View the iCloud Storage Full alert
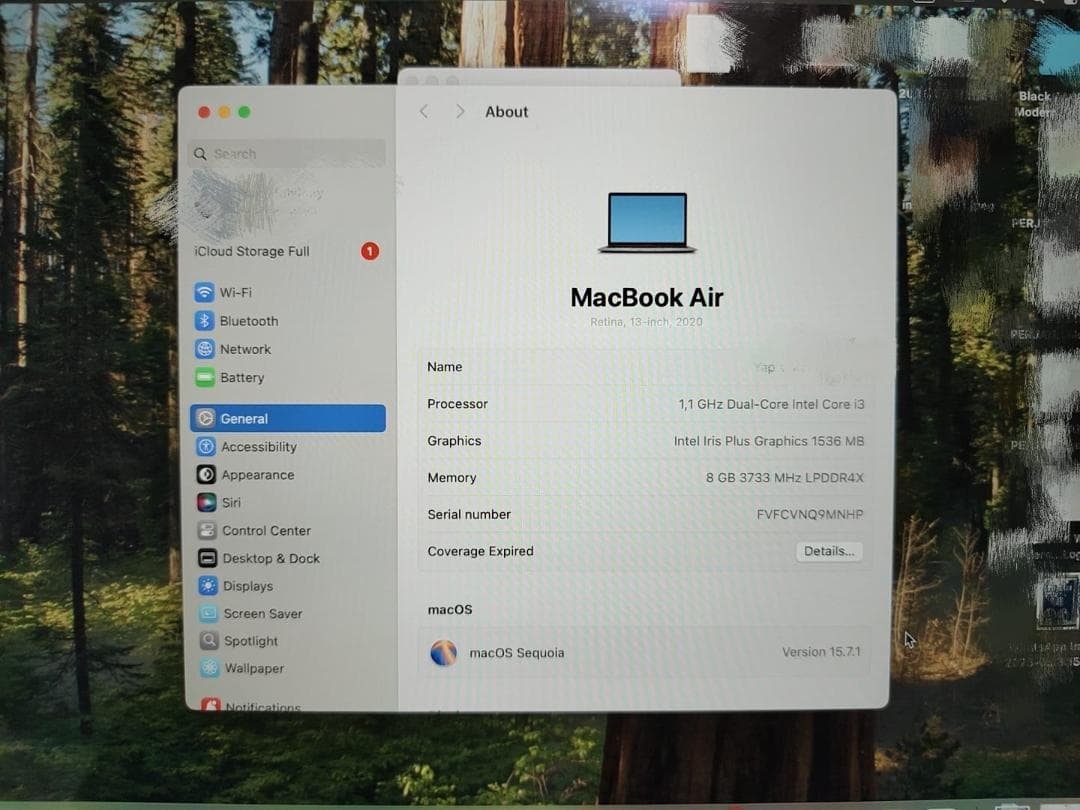This screenshot has width=1080, height=810. pos(250,251)
